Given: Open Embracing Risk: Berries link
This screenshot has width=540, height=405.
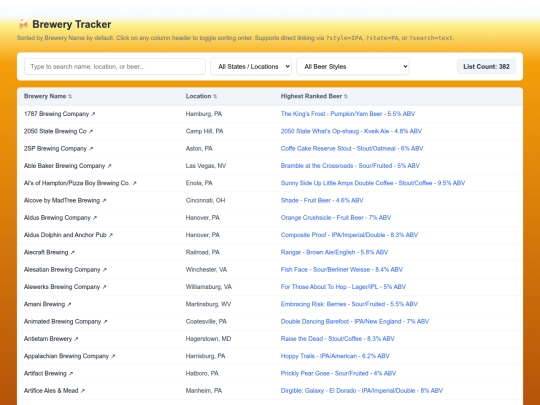Looking at the screenshot, I should pos(349,304).
